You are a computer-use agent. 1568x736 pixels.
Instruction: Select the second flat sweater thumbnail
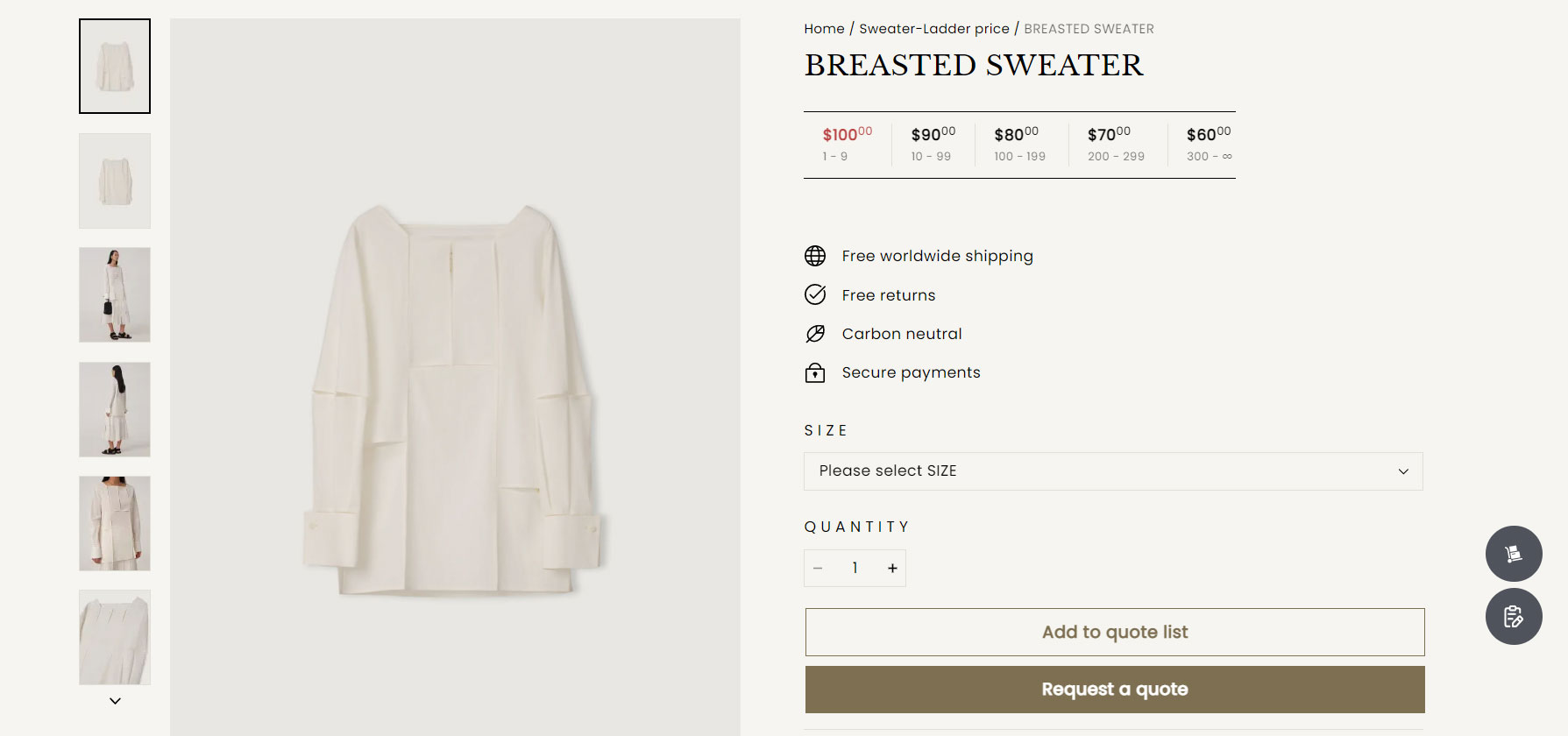click(x=115, y=181)
